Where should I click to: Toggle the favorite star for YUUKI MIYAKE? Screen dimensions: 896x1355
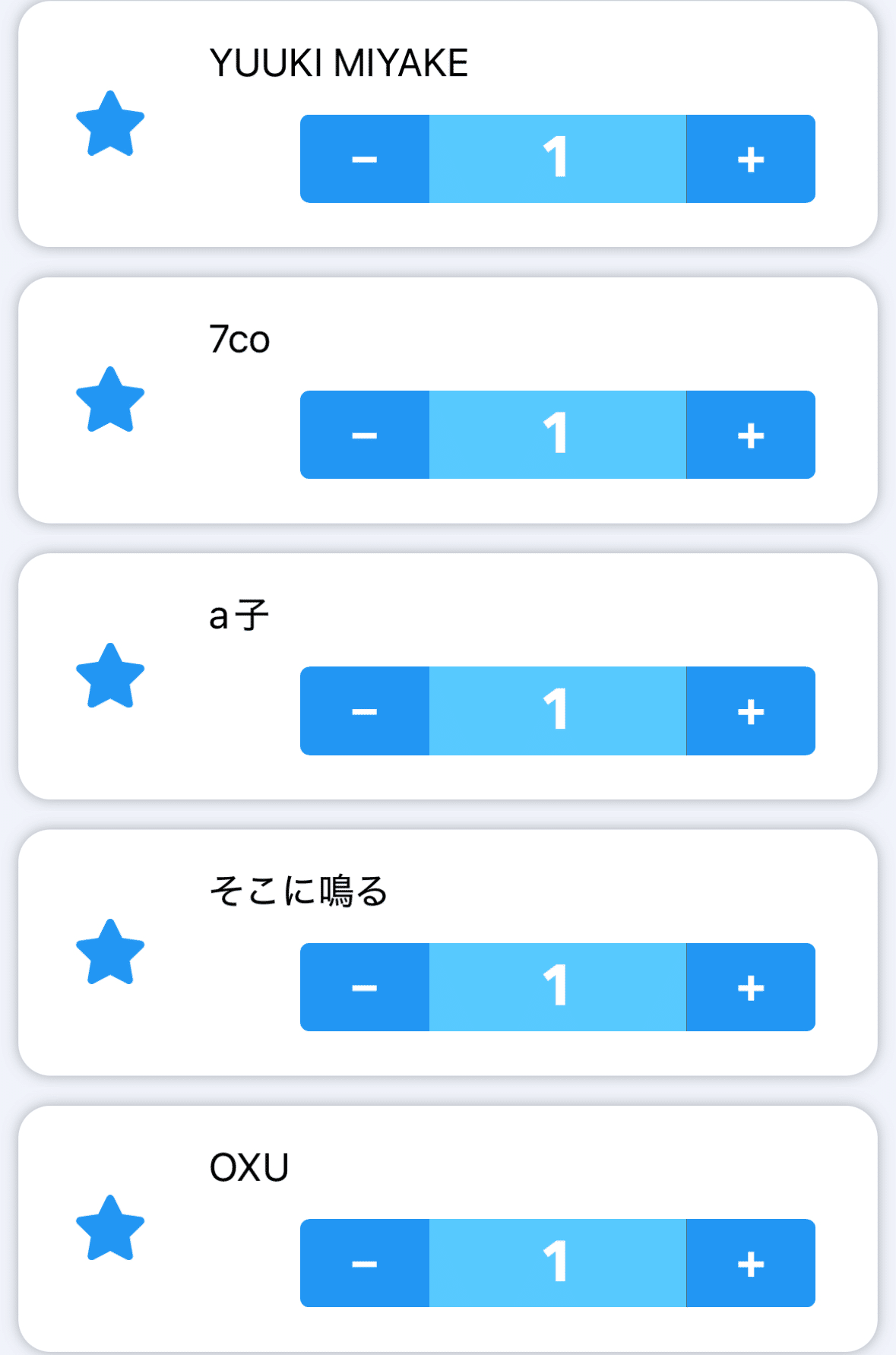tap(110, 124)
